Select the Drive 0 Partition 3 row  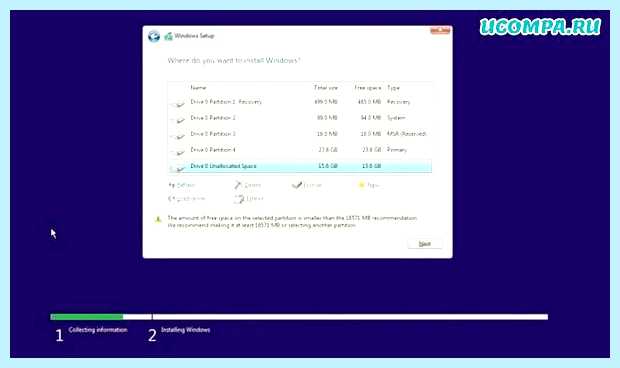coord(300,134)
